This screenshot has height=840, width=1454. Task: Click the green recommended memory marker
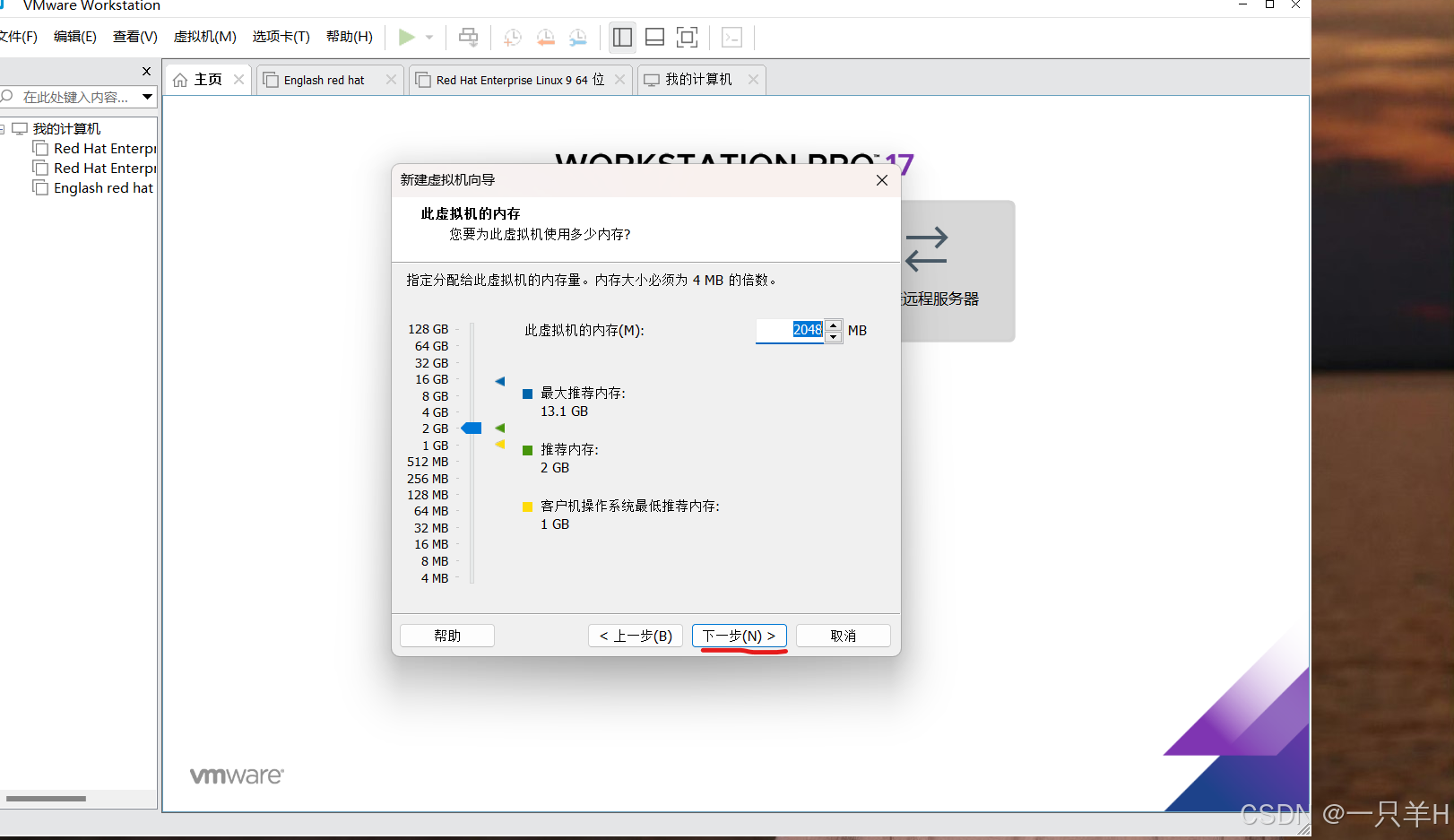click(500, 429)
